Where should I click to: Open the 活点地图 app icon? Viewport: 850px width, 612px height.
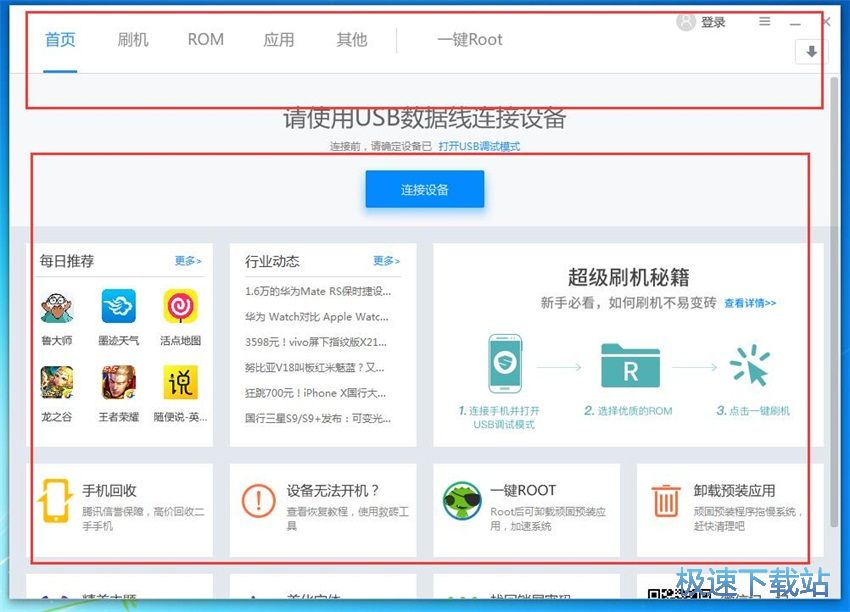[x=181, y=306]
